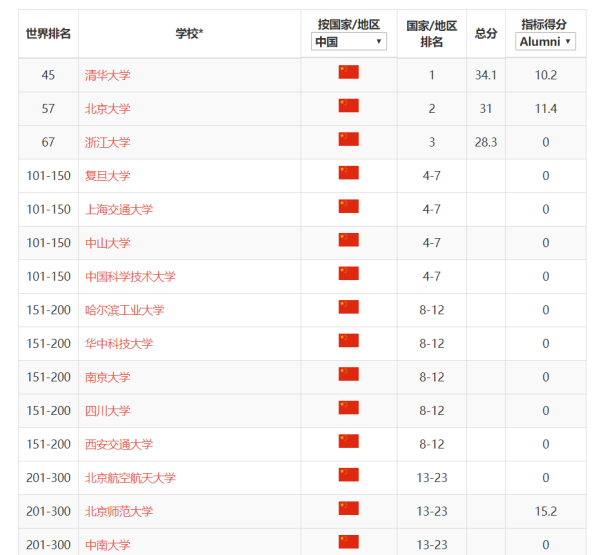This screenshot has width=600, height=555.
Task: Select total score 31 cell
Action: point(486,109)
